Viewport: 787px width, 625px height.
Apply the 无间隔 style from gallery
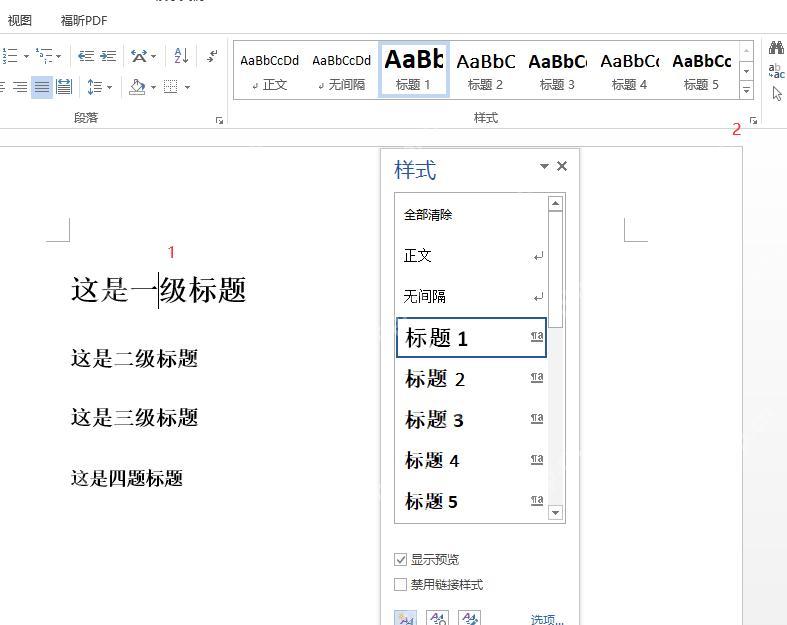341,71
